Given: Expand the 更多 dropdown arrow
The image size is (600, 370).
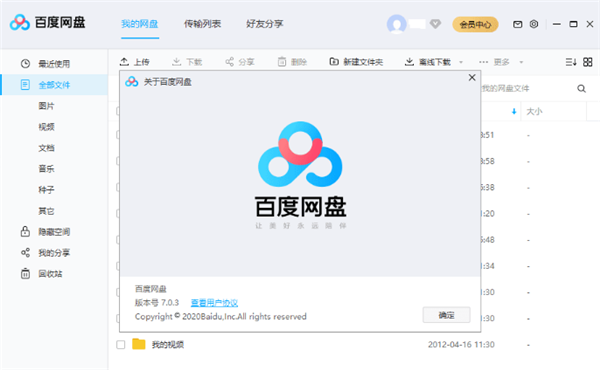Looking at the screenshot, I should coord(521,62).
